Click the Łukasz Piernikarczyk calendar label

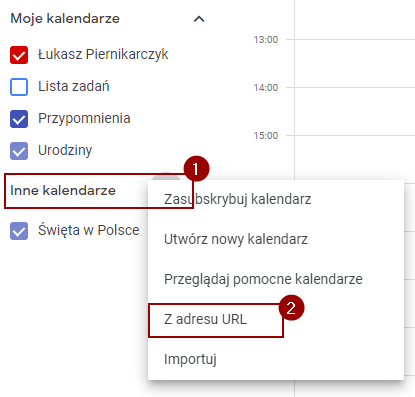pos(103,54)
